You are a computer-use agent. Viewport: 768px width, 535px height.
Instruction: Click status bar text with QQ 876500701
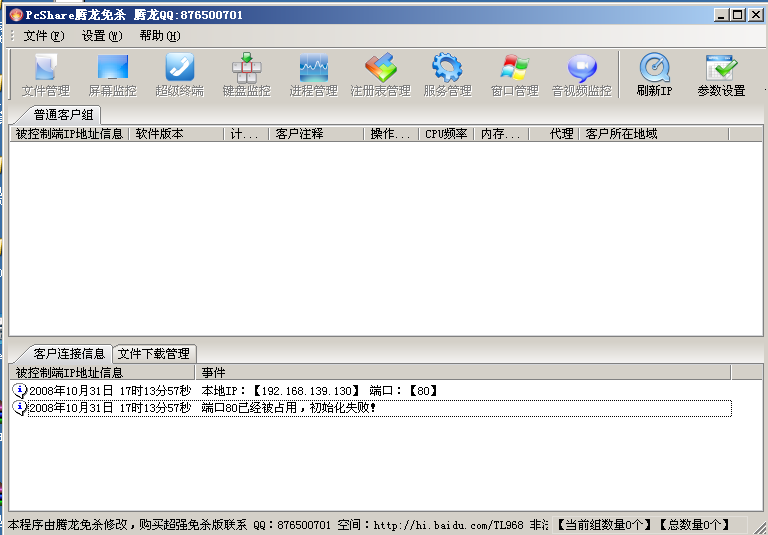(277, 525)
